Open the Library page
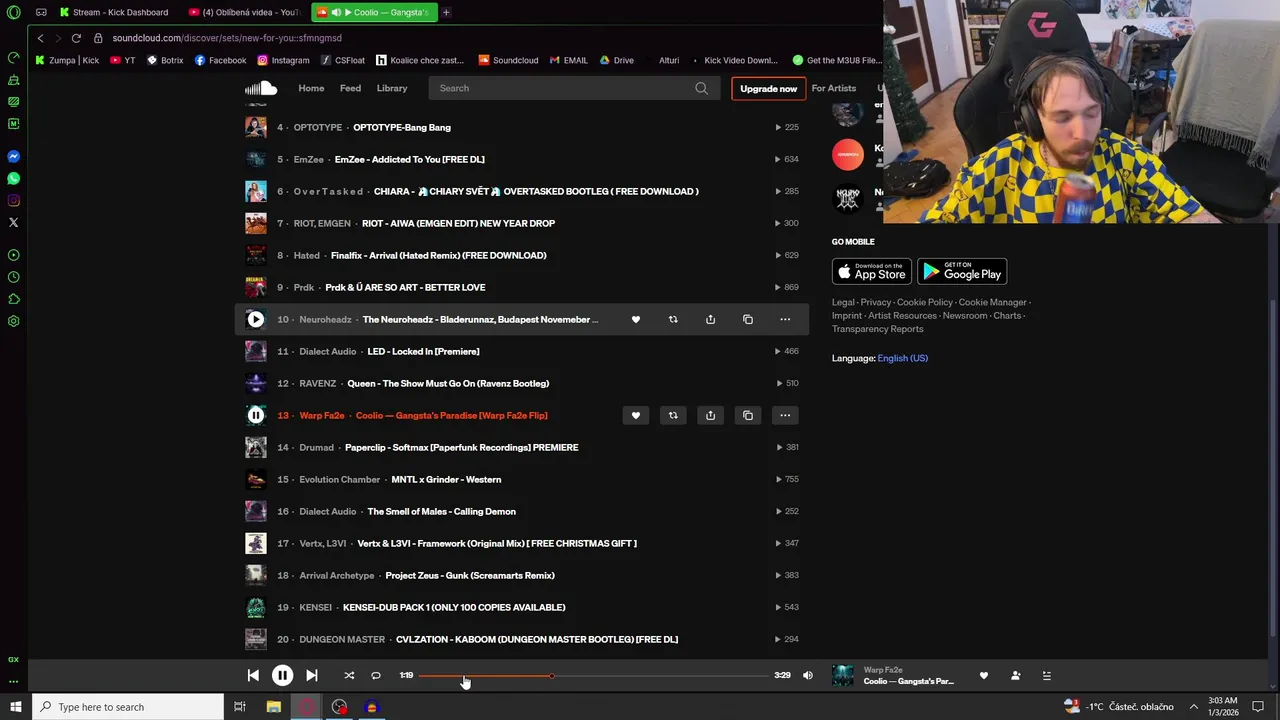The height and width of the screenshot is (720, 1280). point(392,88)
